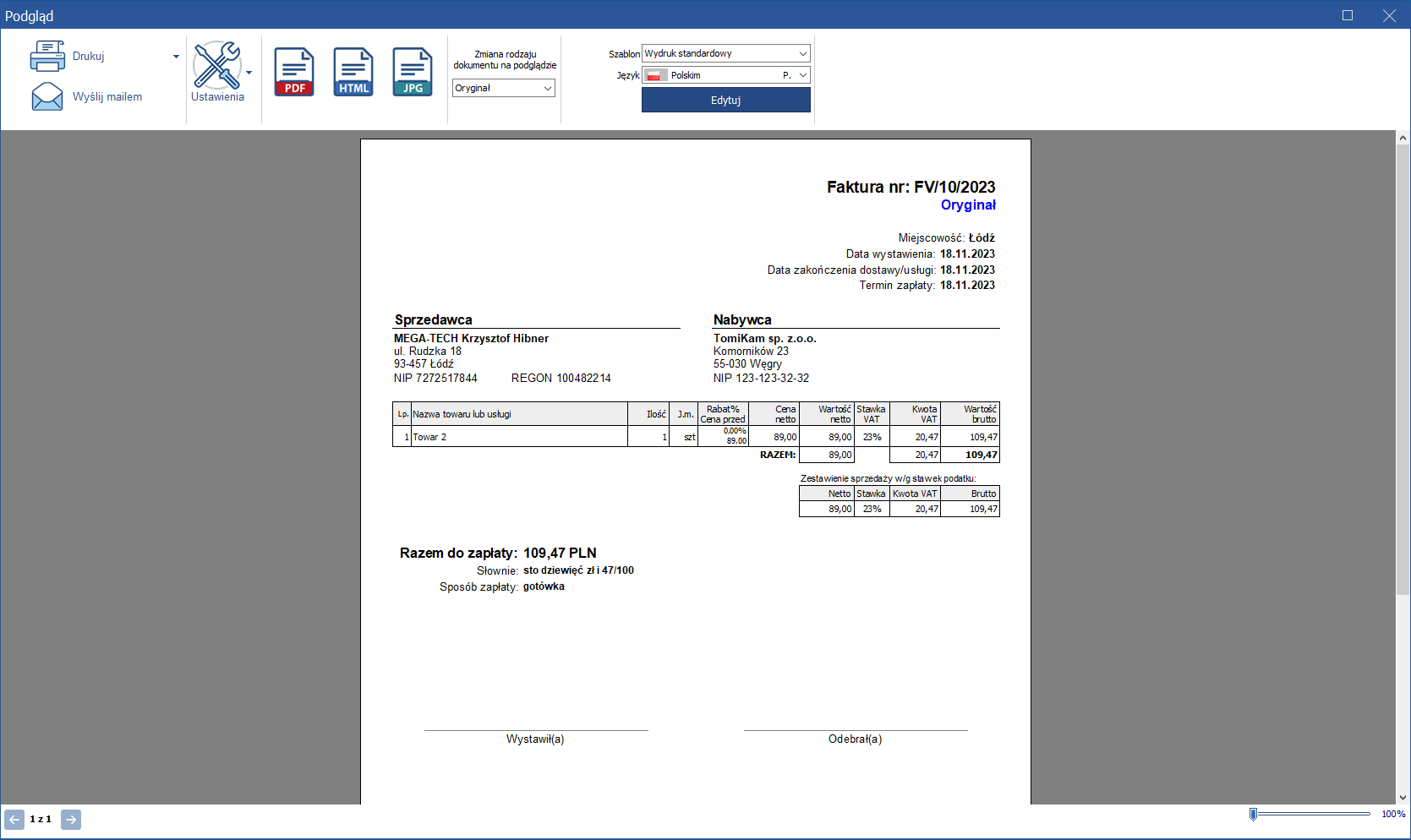Click the słownie amount sto dziewięć zł
Image resolution: width=1411 pixels, height=840 pixels.
point(578,570)
